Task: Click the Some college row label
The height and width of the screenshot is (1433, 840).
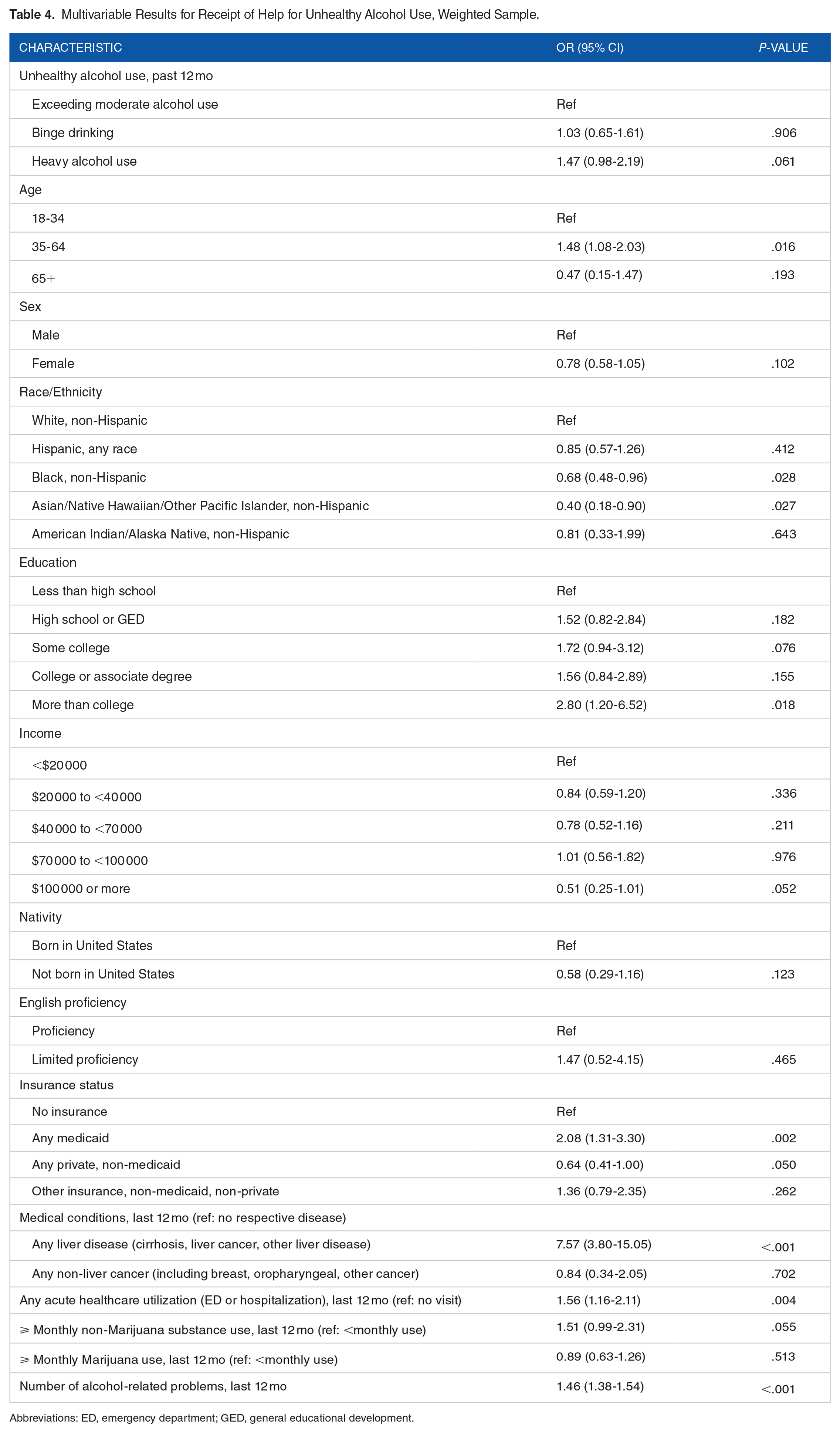Action: pyautogui.click(x=71, y=648)
